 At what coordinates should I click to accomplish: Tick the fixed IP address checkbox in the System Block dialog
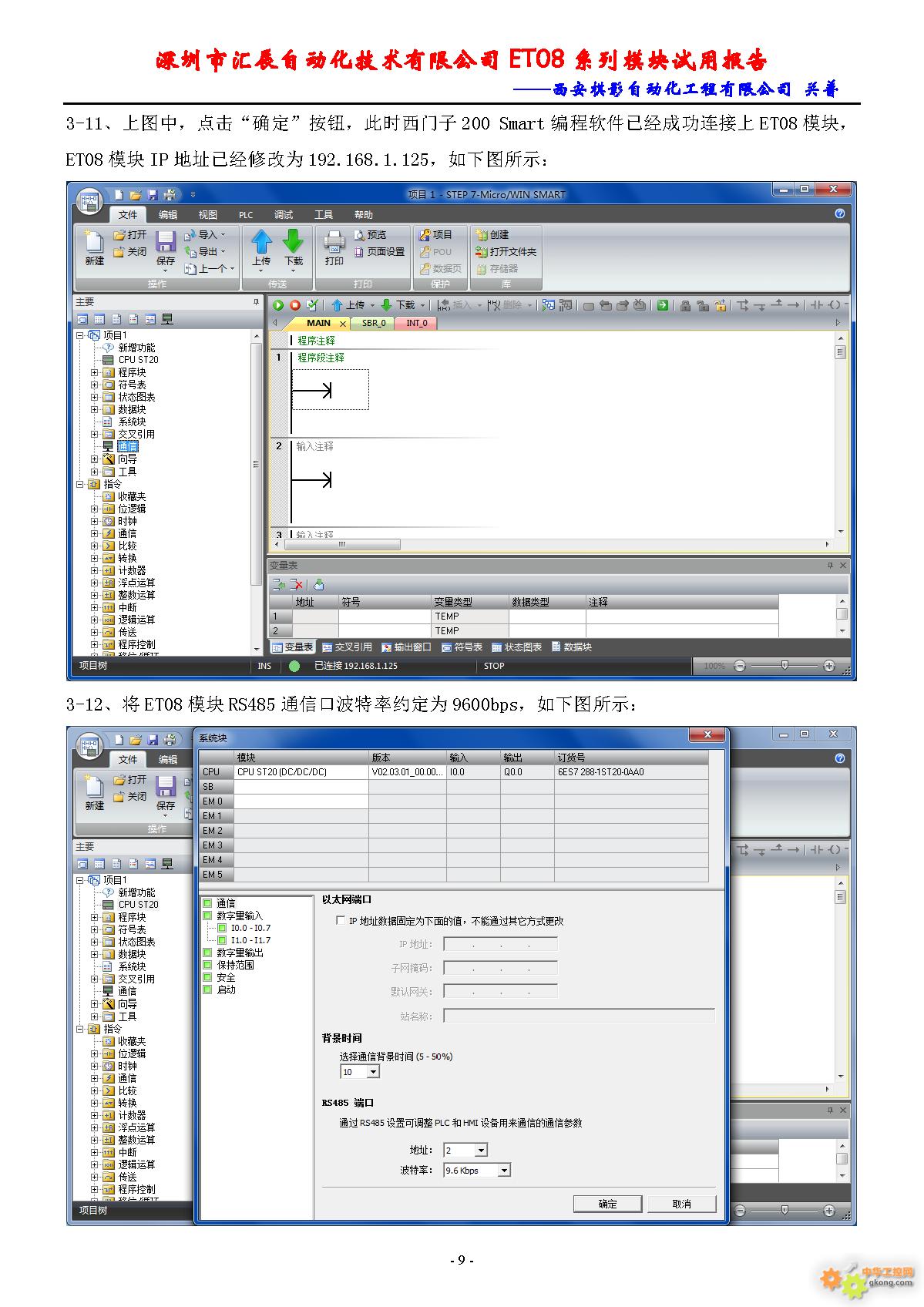click(341, 920)
